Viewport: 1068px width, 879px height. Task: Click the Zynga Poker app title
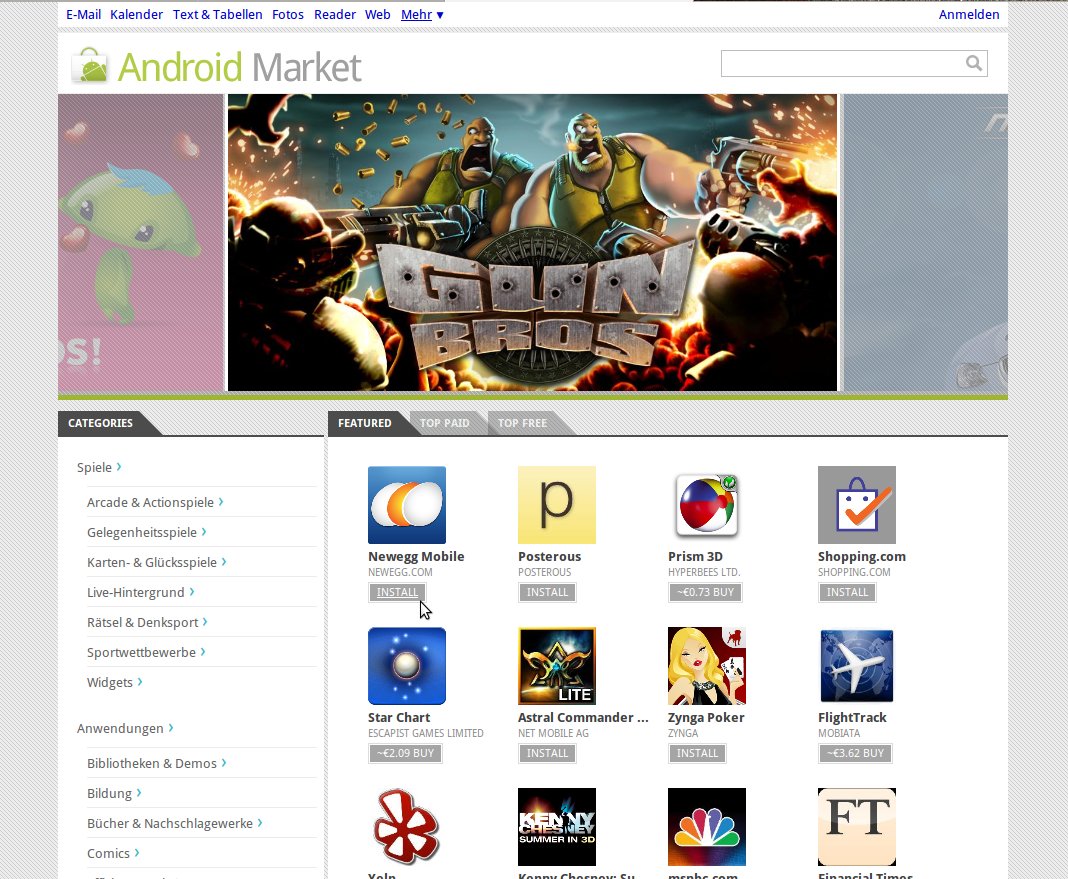[706, 717]
